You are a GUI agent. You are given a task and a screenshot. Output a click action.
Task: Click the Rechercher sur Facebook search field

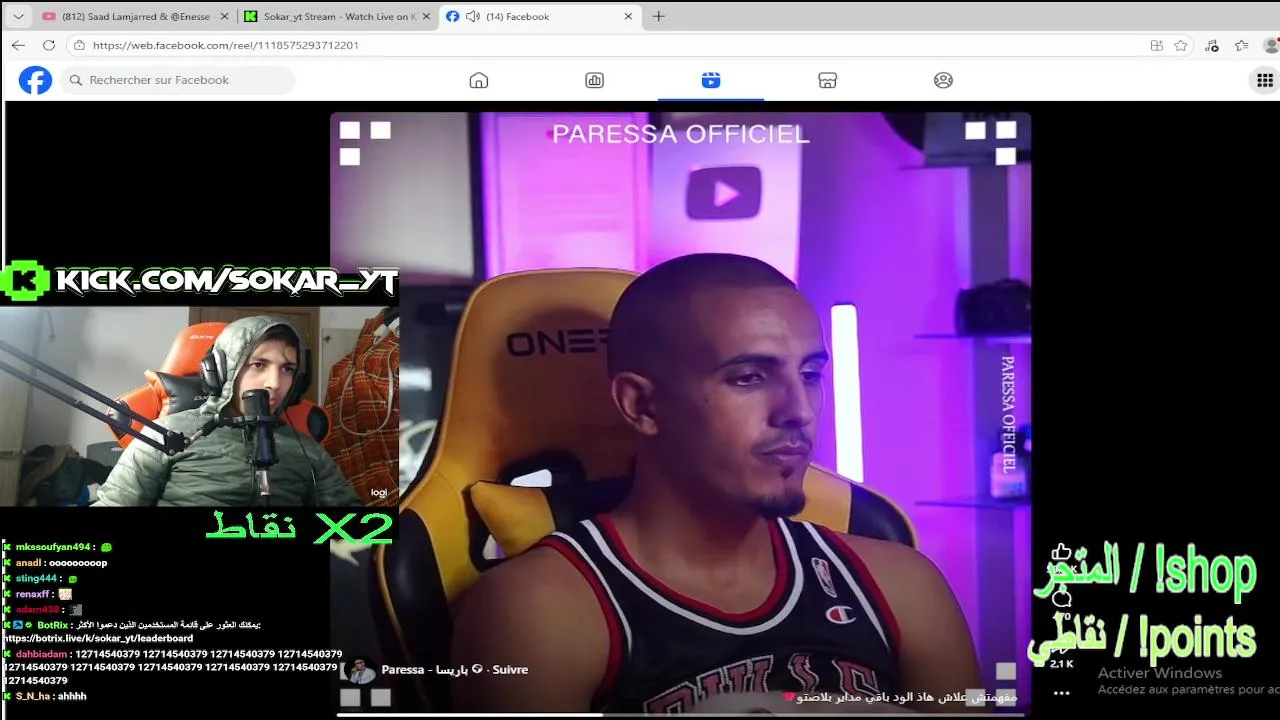[x=177, y=80]
